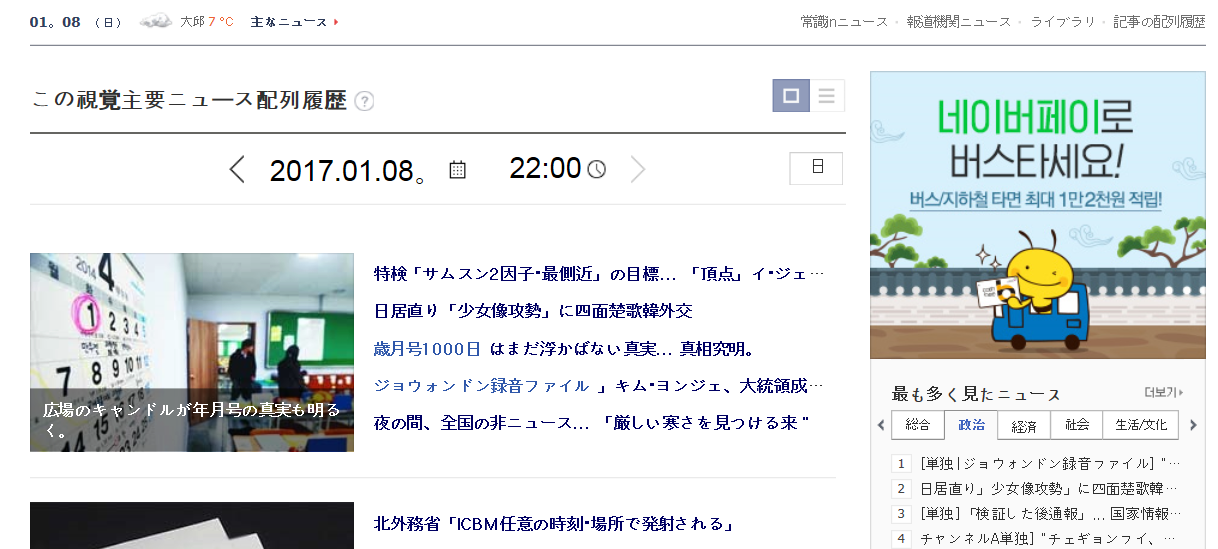Click the date 2017.01.08 text
The image size is (1218, 549).
[349, 171]
